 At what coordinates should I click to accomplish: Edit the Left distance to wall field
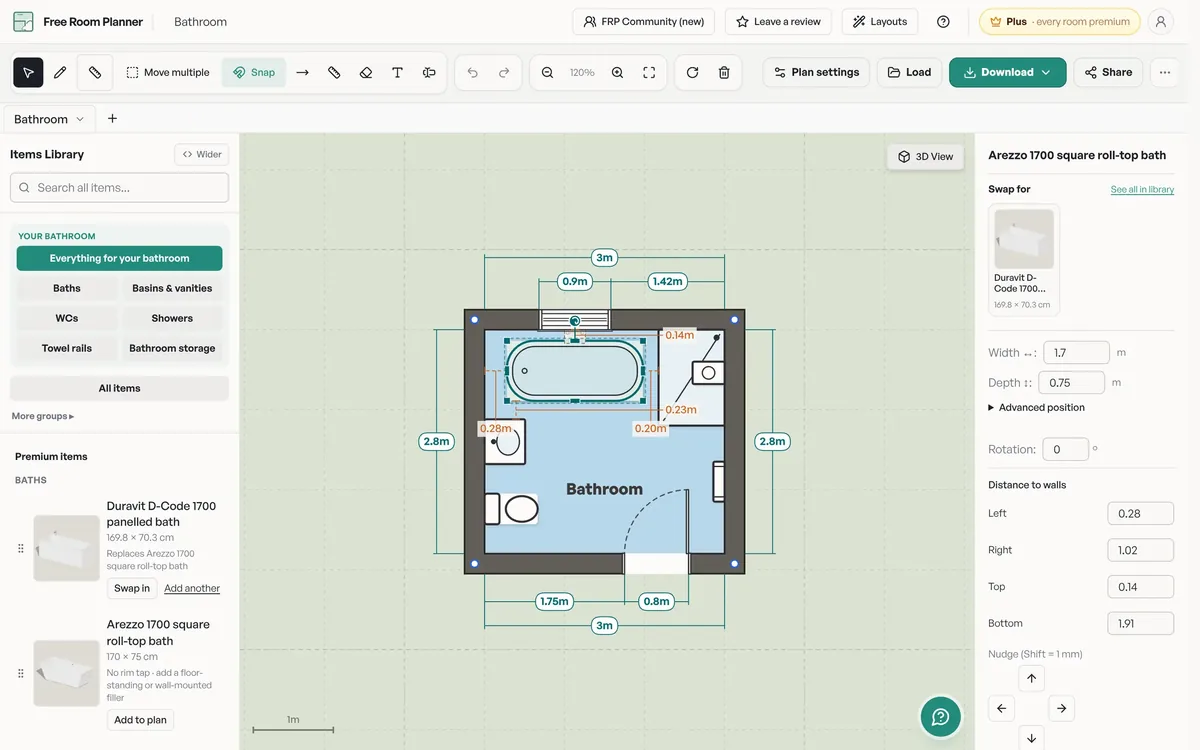click(1140, 513)
